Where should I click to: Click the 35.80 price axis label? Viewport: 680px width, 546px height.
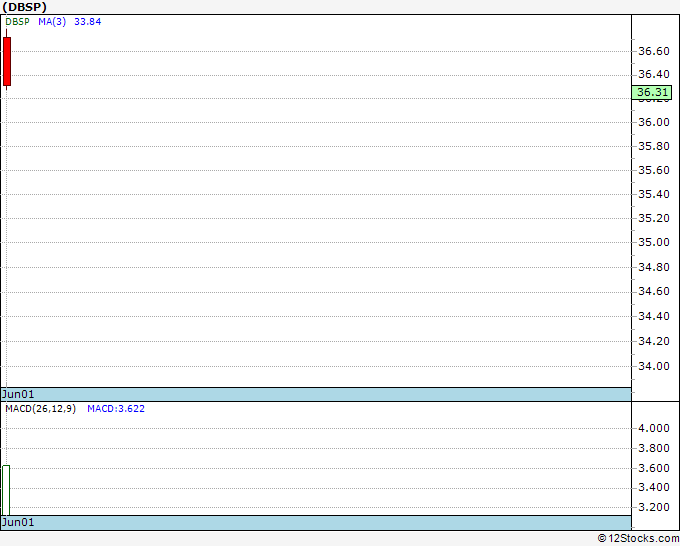click(x=654, y=146)
